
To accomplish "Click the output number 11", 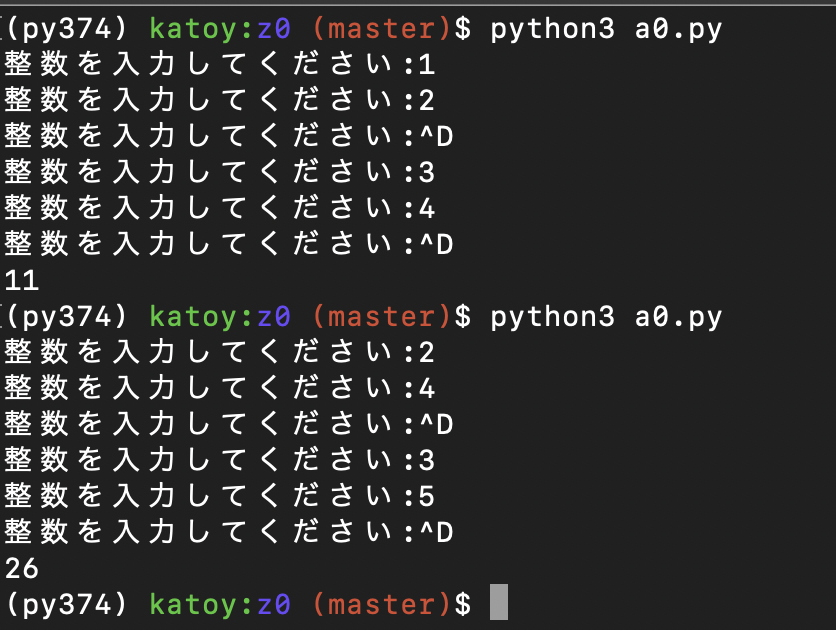I will 22,280.
